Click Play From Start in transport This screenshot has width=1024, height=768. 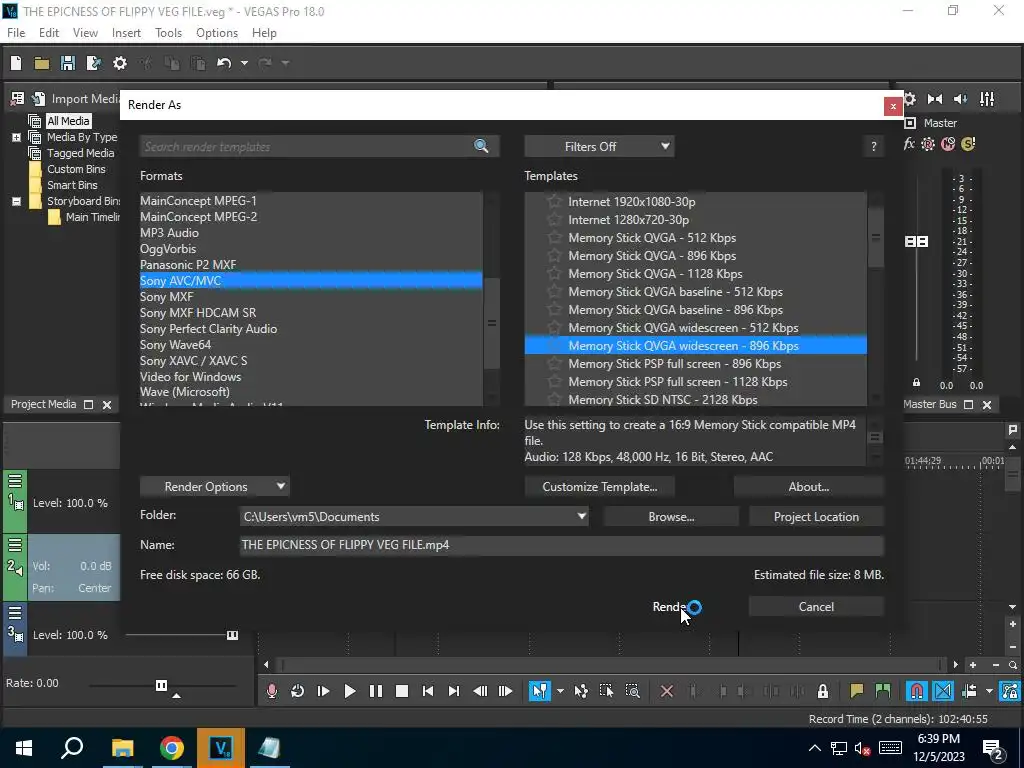pyautogui.click(x=323, y=691)
